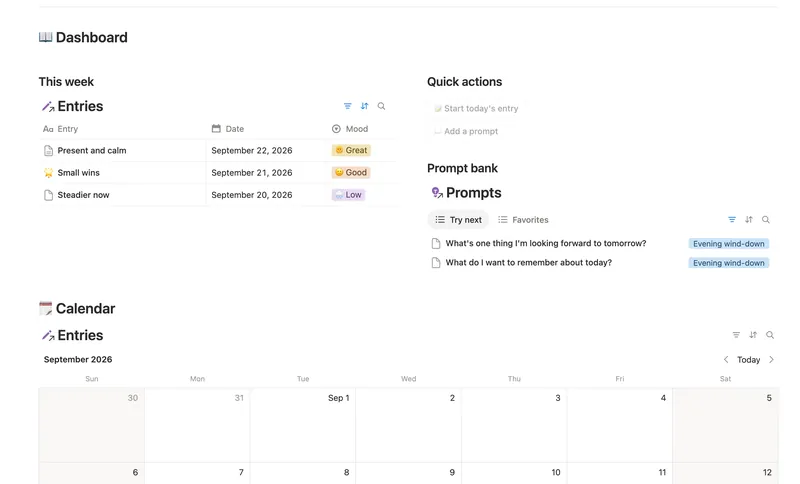Open the Steadier now entry
Screen dimensions: 800x484
click(83, 195)
